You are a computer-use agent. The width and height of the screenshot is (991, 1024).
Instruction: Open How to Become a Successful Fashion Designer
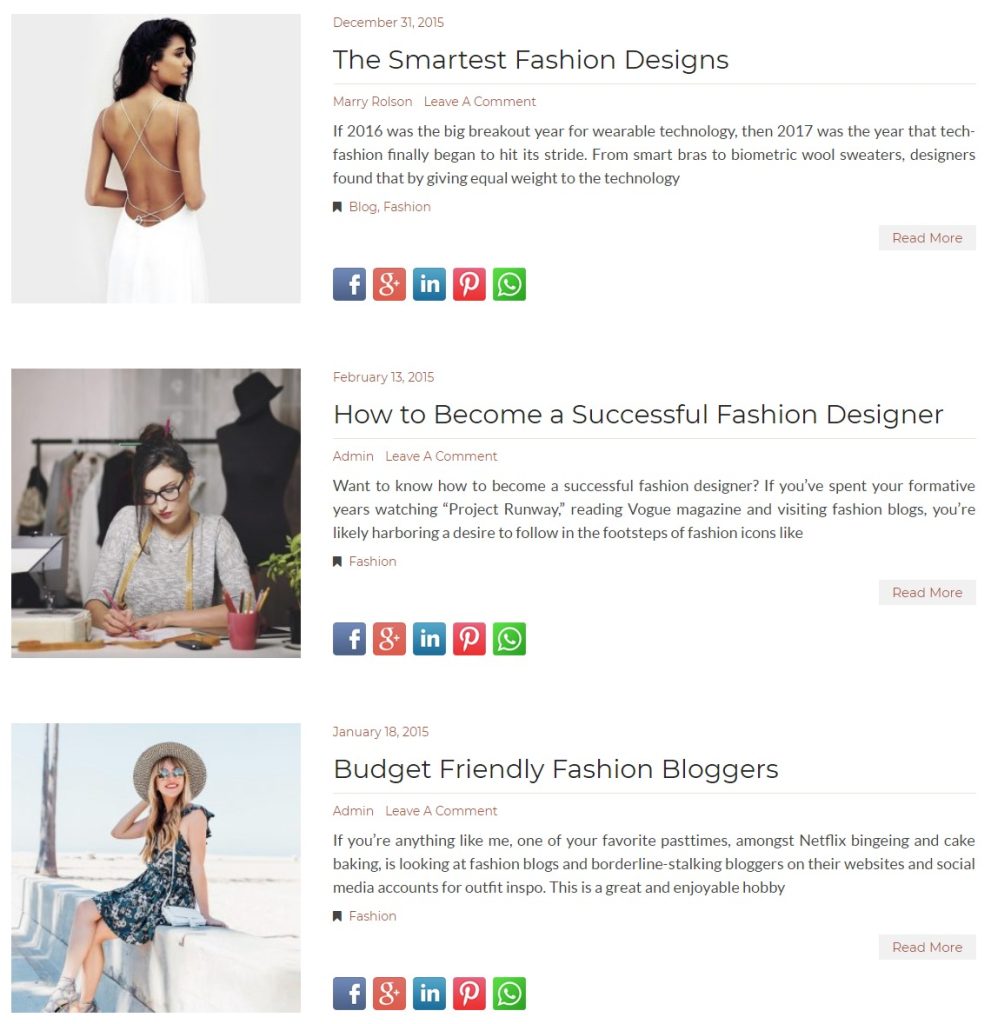(x=638, y=414)
